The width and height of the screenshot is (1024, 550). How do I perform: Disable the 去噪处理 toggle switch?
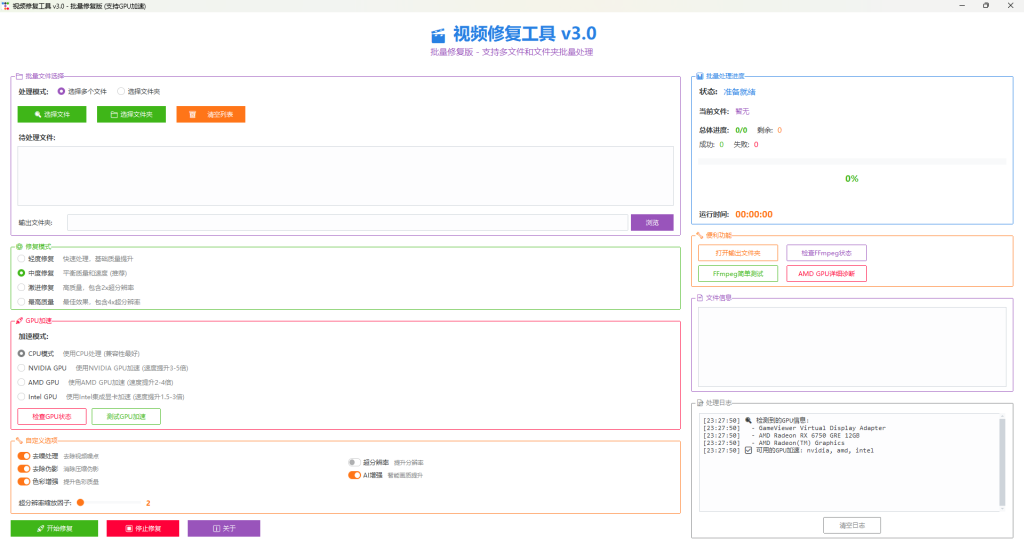click(24, 456)
